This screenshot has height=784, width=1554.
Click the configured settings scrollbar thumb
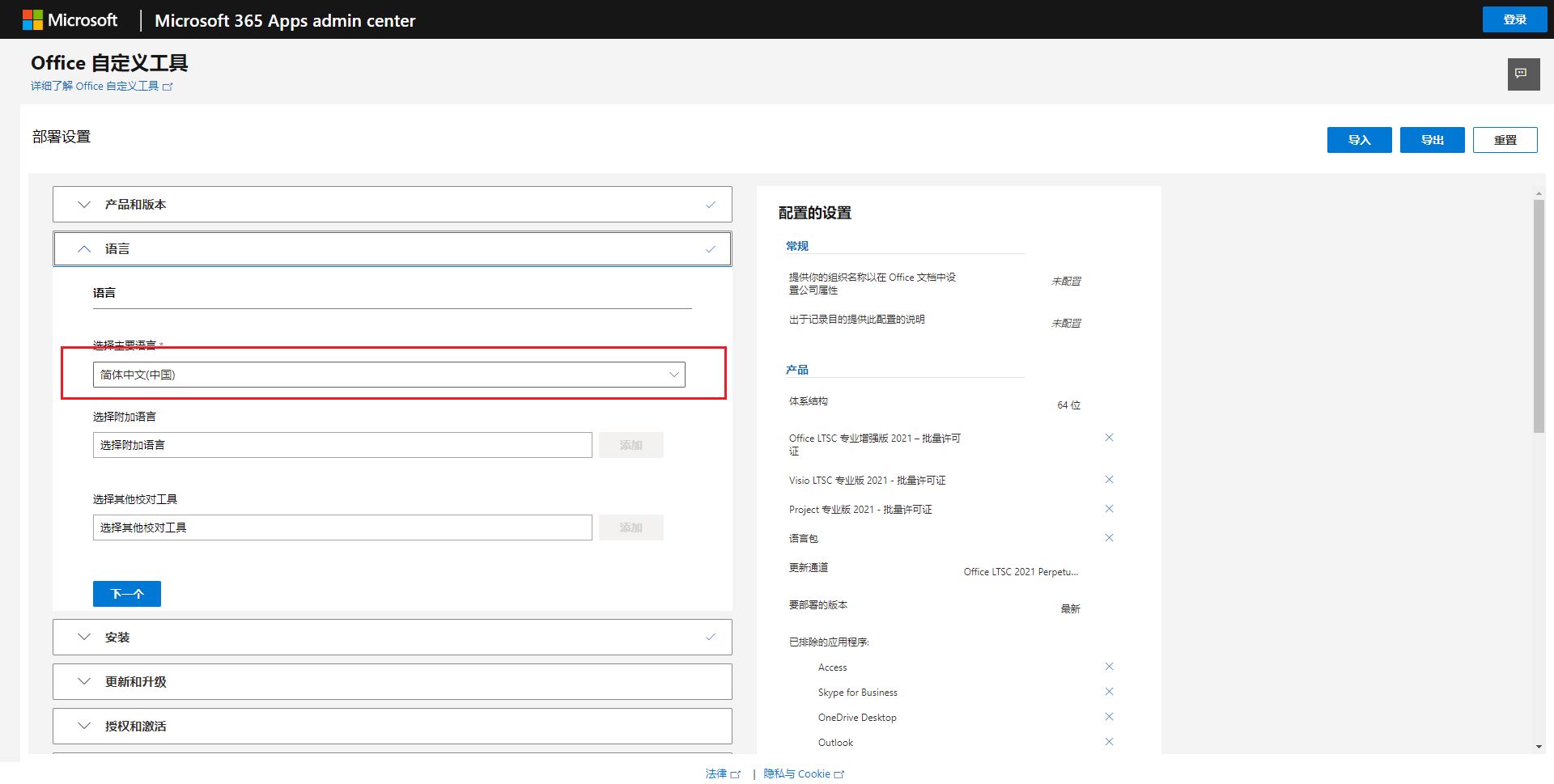point(1539,316)
